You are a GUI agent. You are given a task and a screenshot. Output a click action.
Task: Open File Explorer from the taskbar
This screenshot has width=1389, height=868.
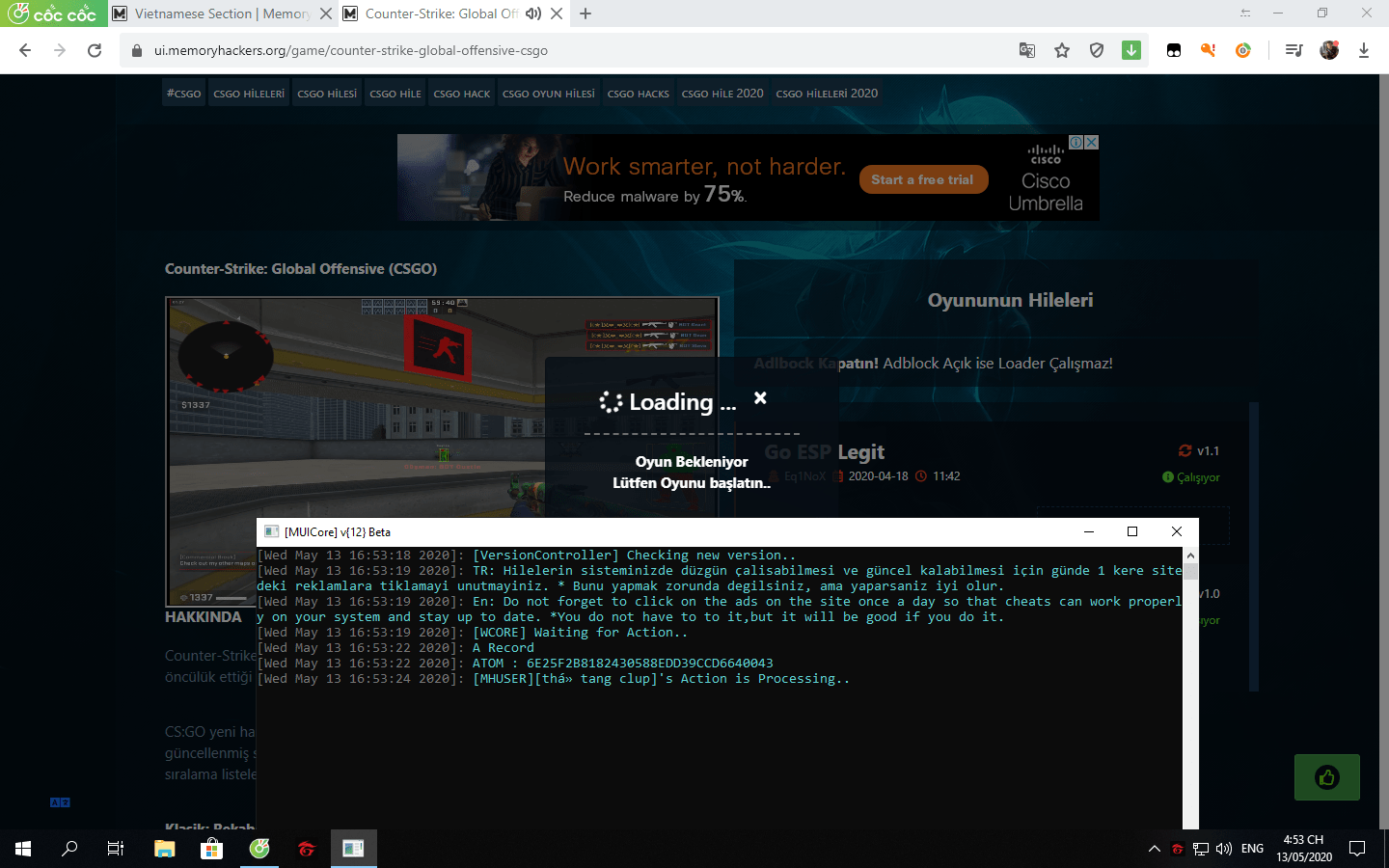coord(164,849)
